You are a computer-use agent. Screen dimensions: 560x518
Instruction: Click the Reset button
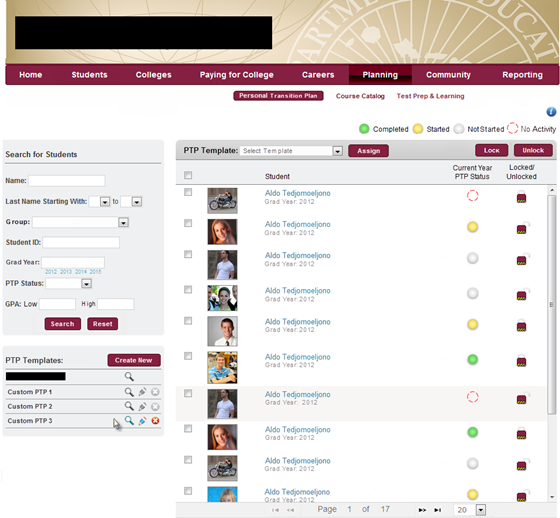tap(102, 324)
